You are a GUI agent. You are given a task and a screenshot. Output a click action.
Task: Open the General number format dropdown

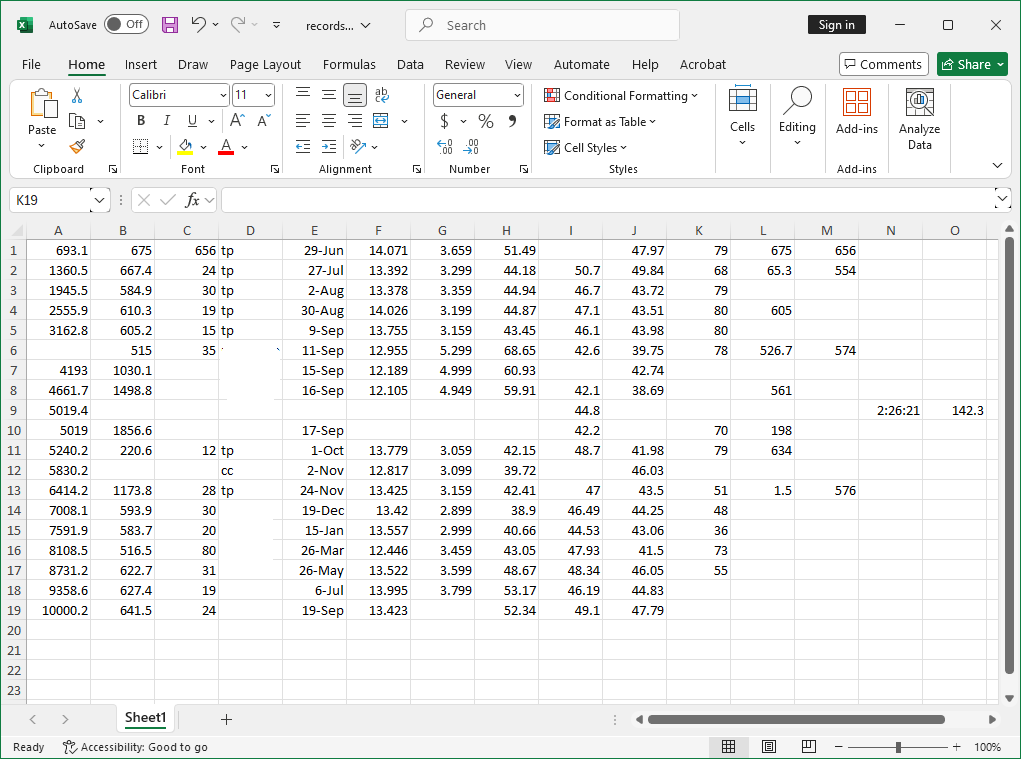pos(517,95)
